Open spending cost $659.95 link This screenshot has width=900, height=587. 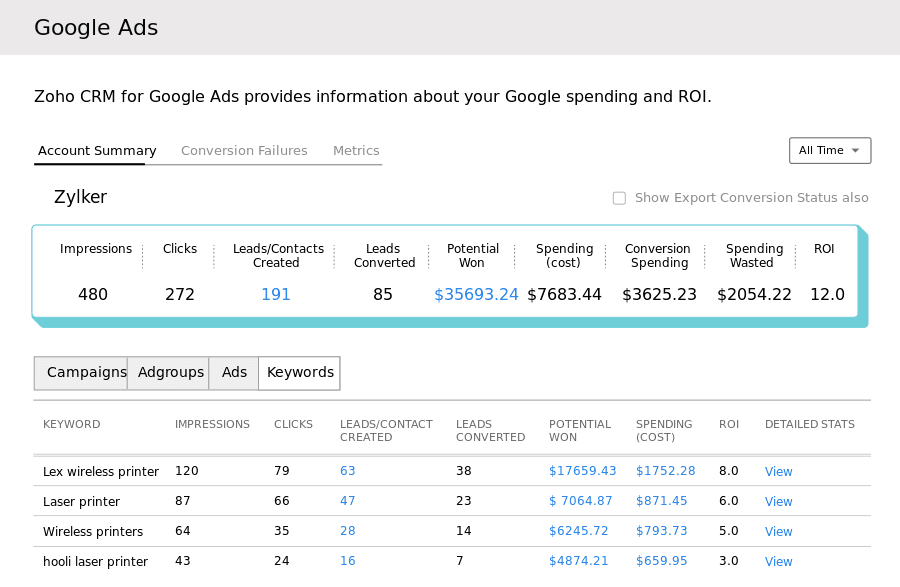pos(661,561)
